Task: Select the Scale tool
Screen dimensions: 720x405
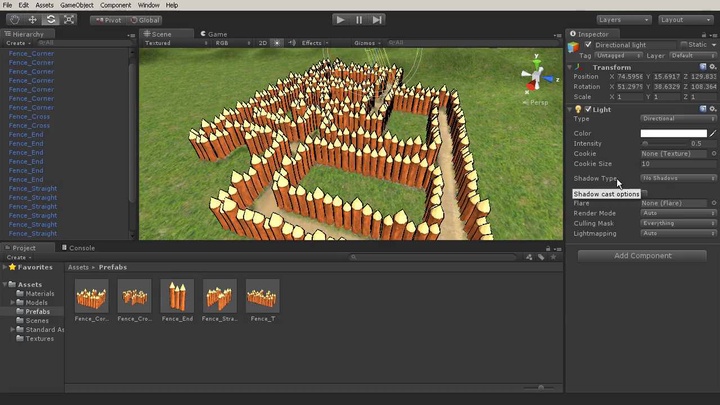Action: [68, 19]
